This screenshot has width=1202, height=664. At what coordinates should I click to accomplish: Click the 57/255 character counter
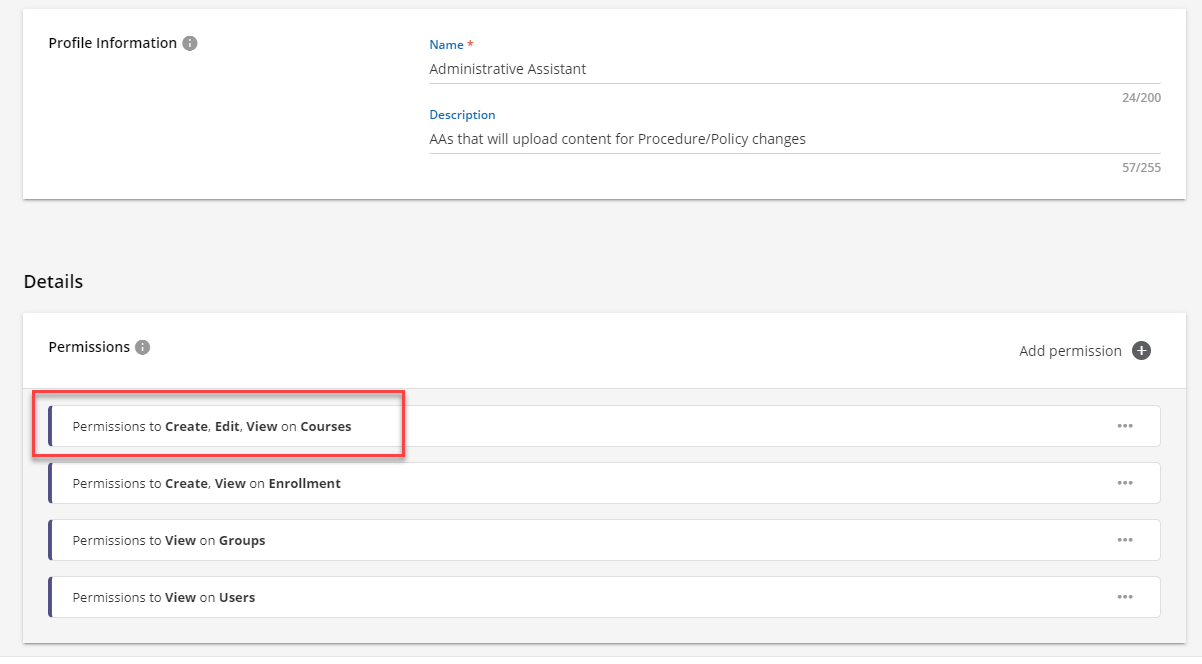1141,168
